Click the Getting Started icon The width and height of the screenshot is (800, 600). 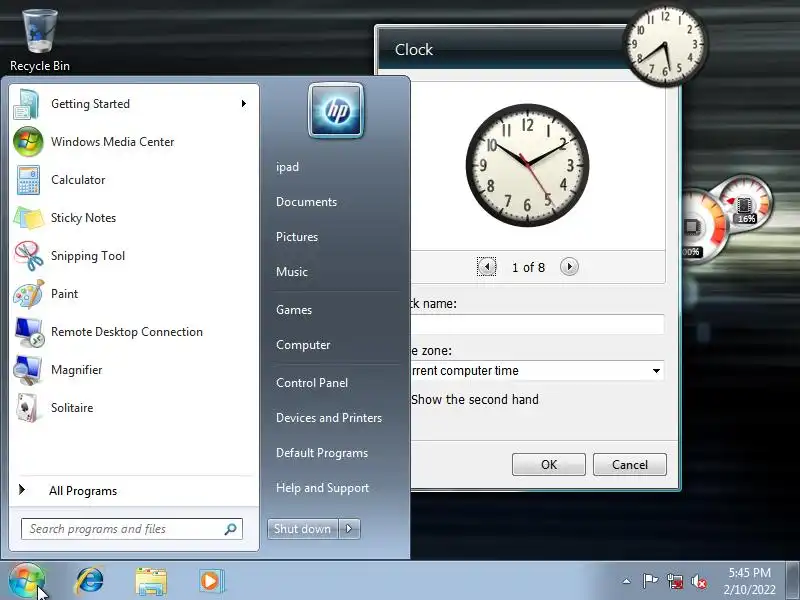(x=27, y=104)
